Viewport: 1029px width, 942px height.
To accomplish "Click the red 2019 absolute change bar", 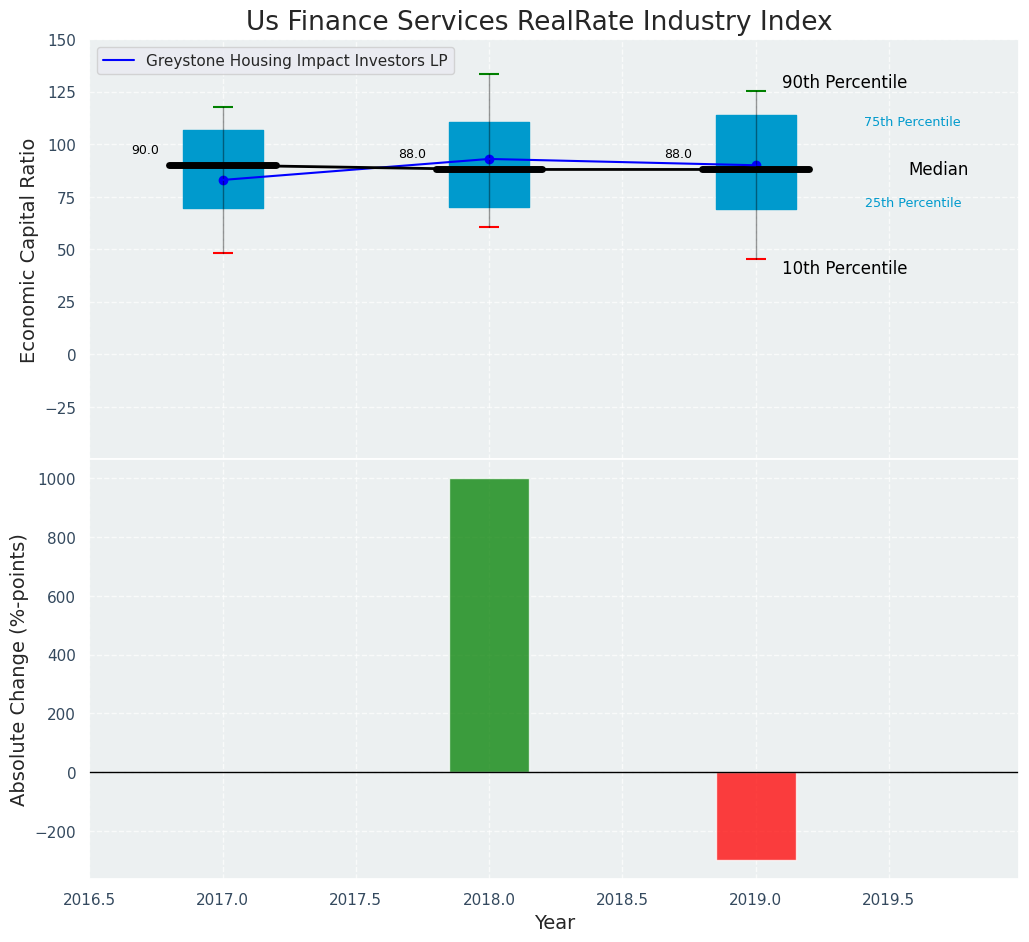I will (x=756, y=815).
